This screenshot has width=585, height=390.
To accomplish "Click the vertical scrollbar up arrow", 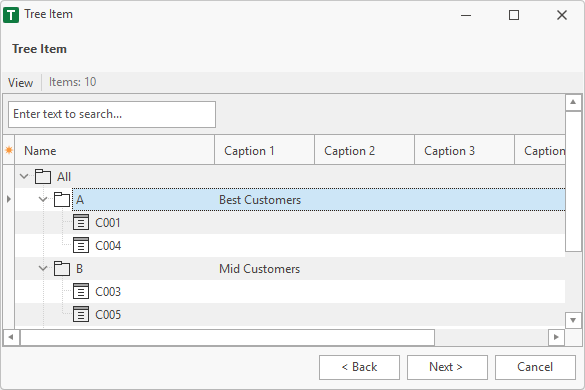I will (x=573, y=102).
